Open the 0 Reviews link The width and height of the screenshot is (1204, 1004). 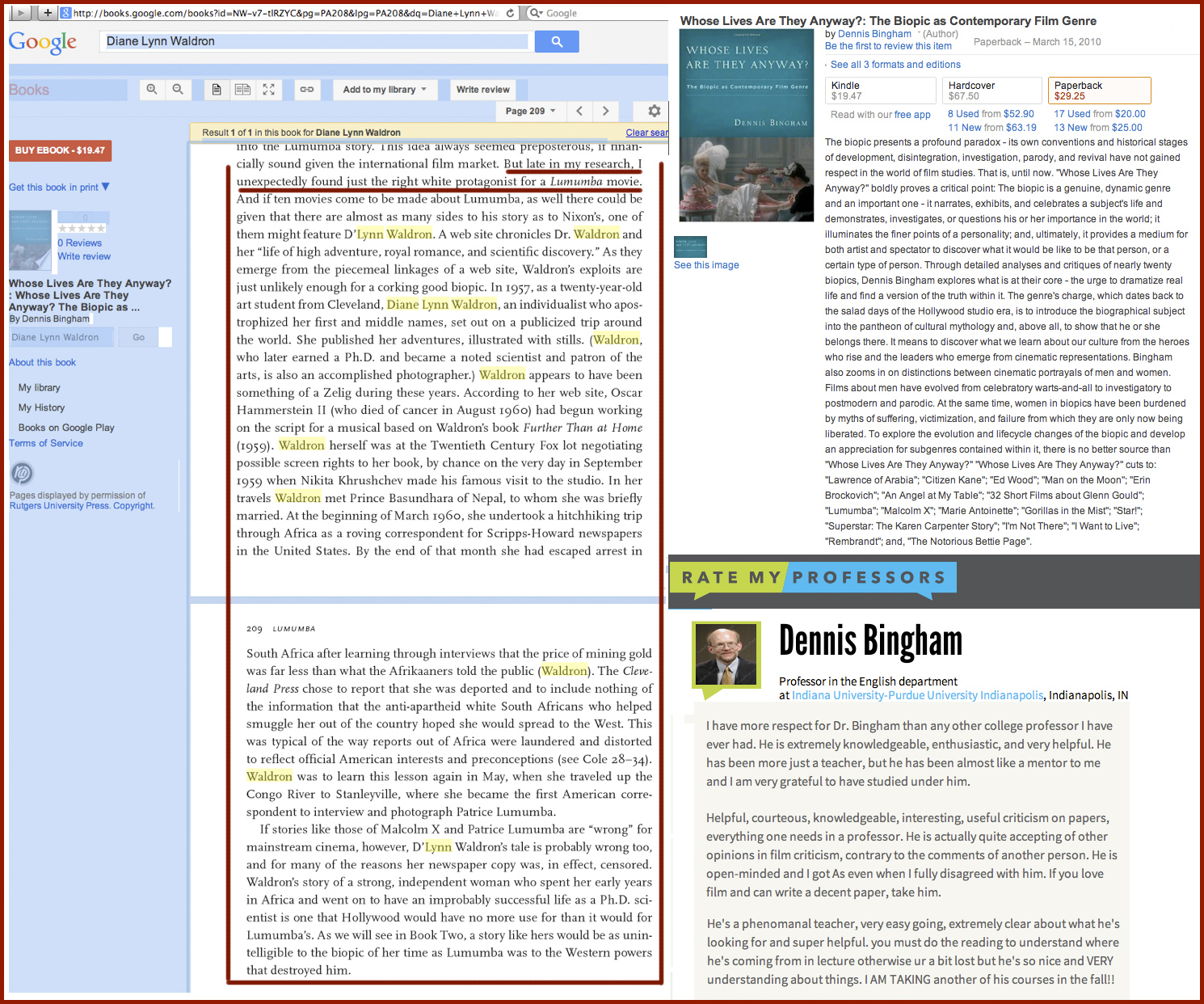coord(79,243)
